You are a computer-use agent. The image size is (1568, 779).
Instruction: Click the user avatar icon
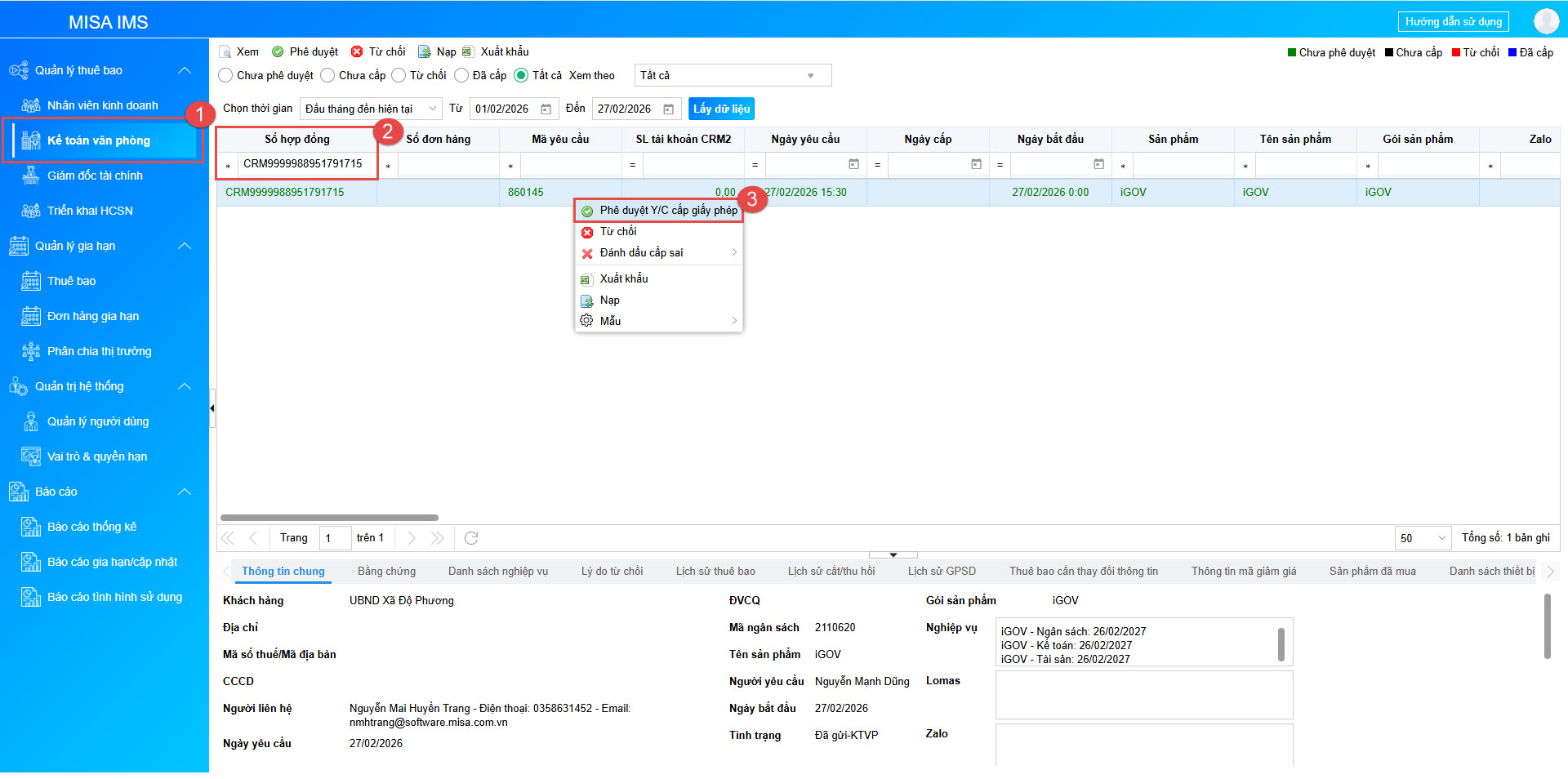pyautogui.click(x=1545, y=21)
